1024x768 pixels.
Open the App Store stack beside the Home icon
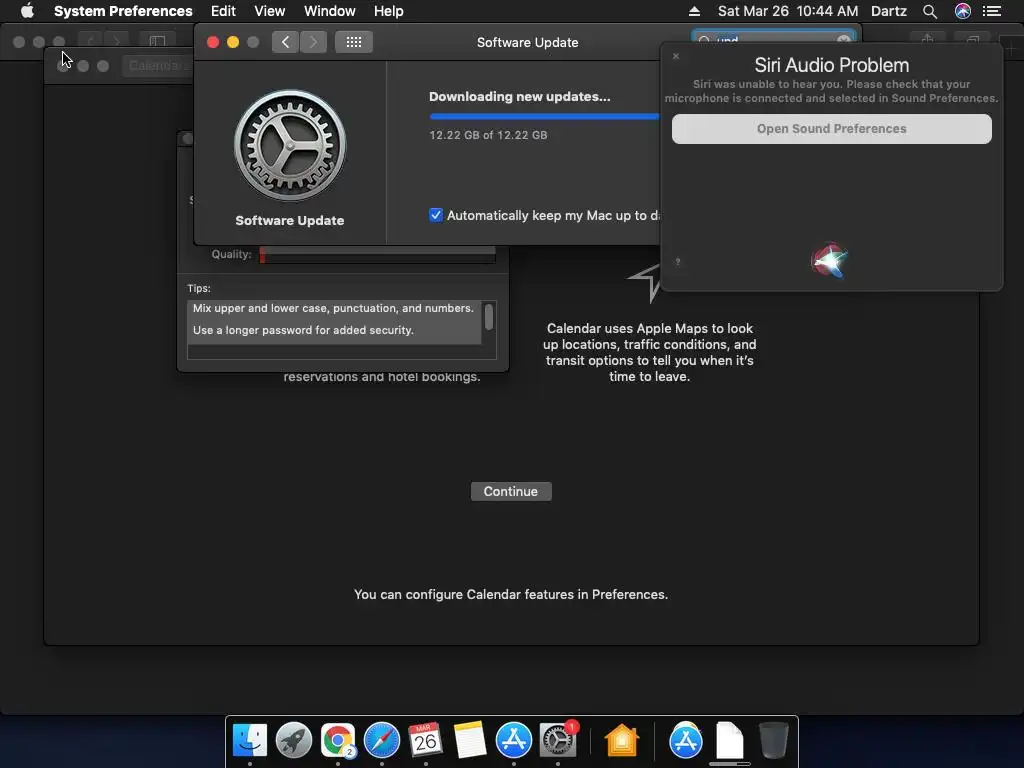(685, 741)
